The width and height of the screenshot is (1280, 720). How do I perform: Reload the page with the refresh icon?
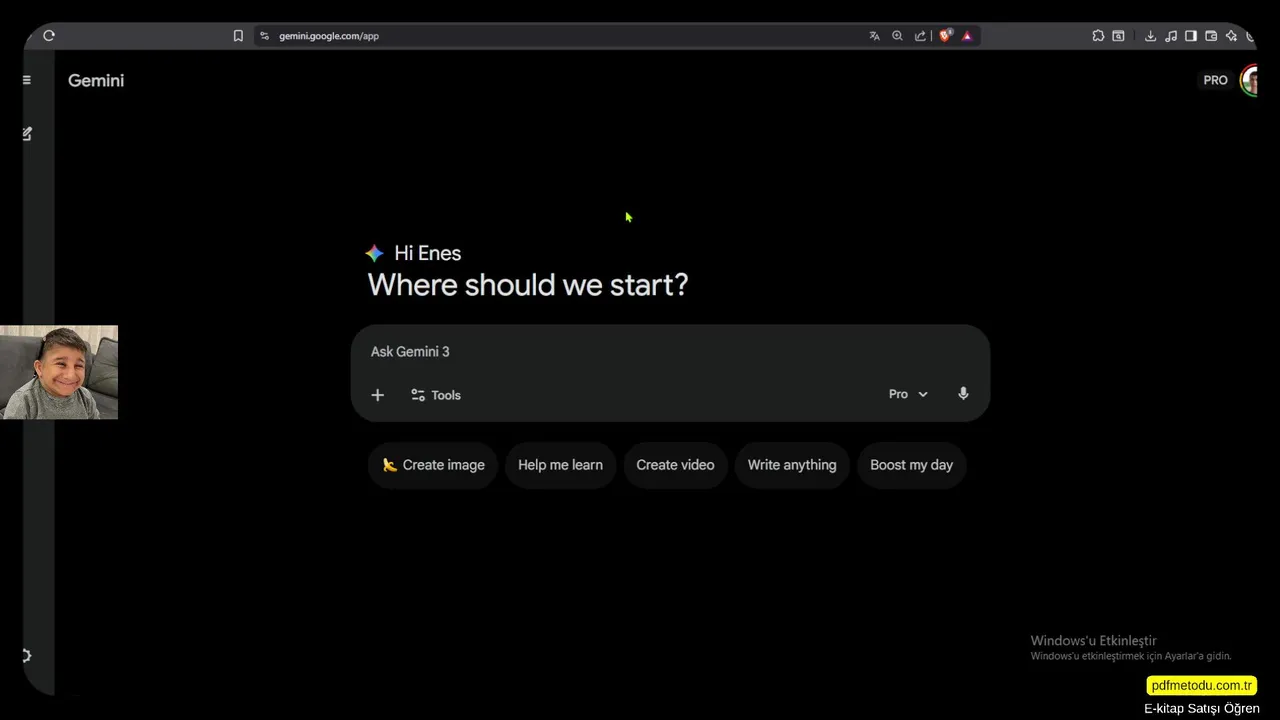click(49, 35)
